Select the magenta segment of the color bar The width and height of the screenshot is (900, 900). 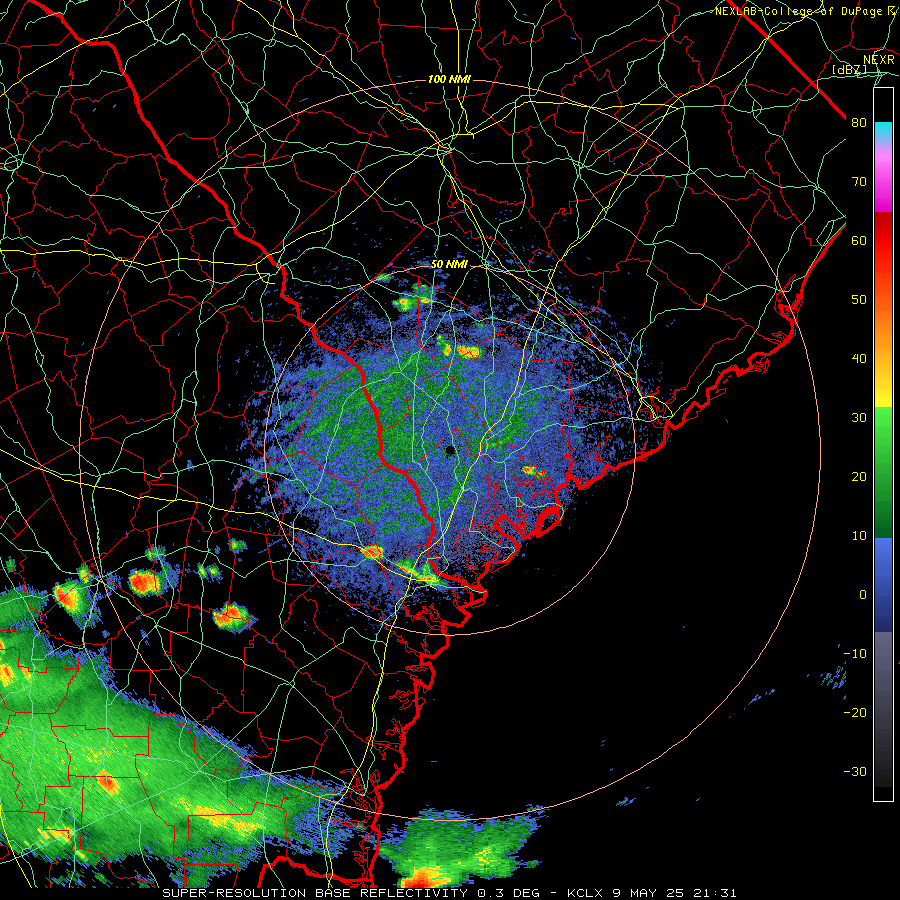[x=883, y=184]
